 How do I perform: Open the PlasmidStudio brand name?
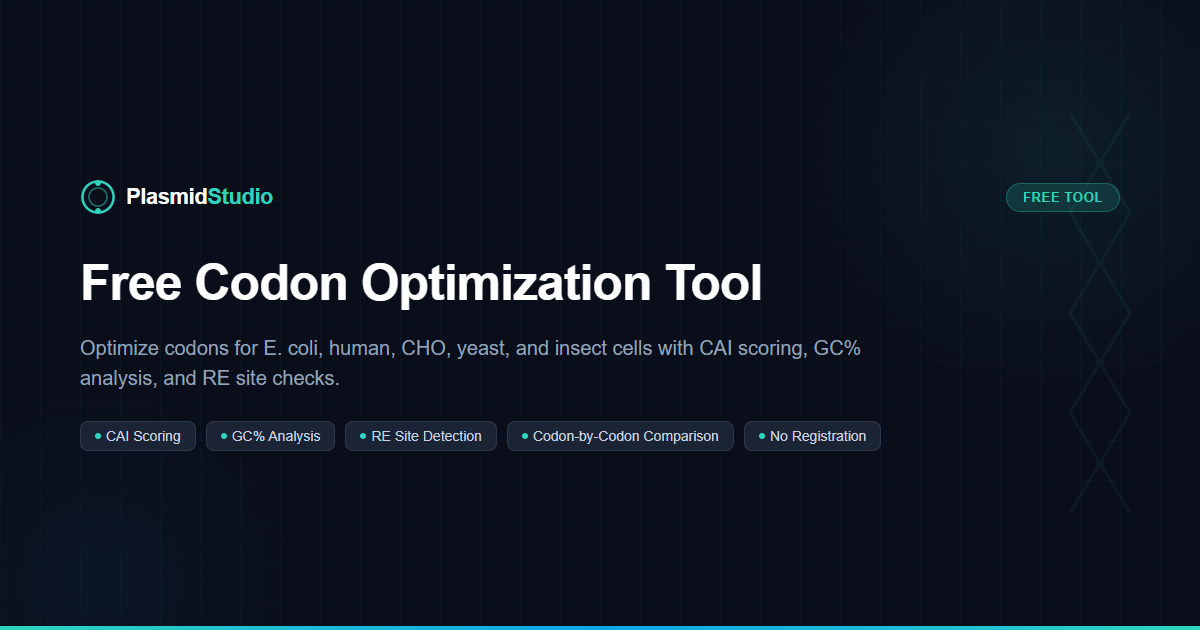(199, 197)
